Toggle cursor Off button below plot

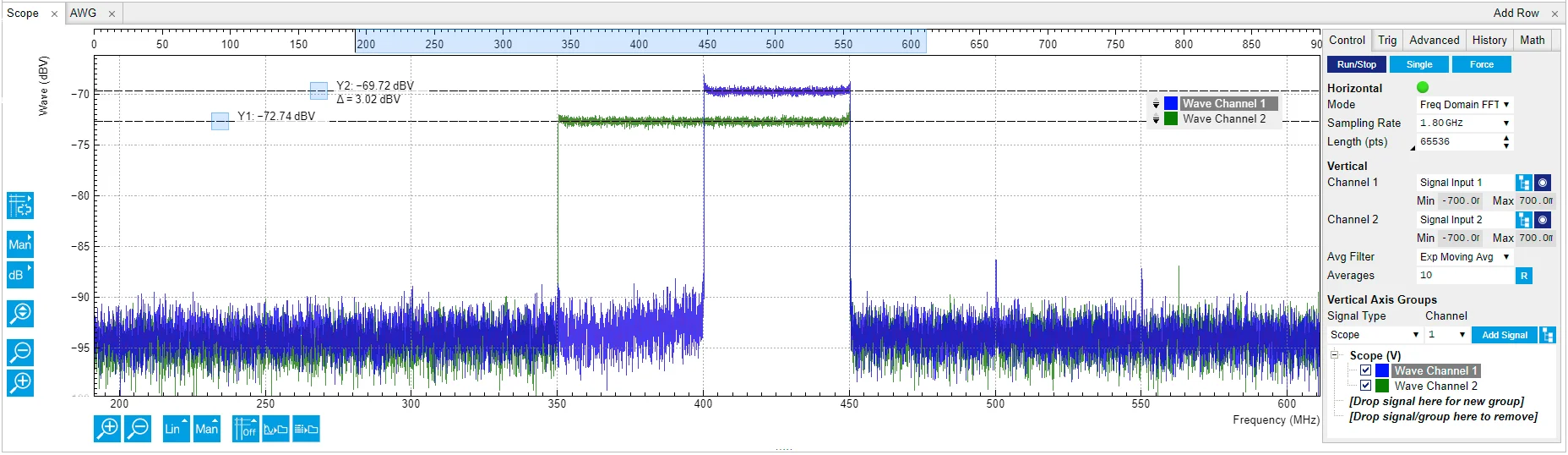[x=245, y=429]
